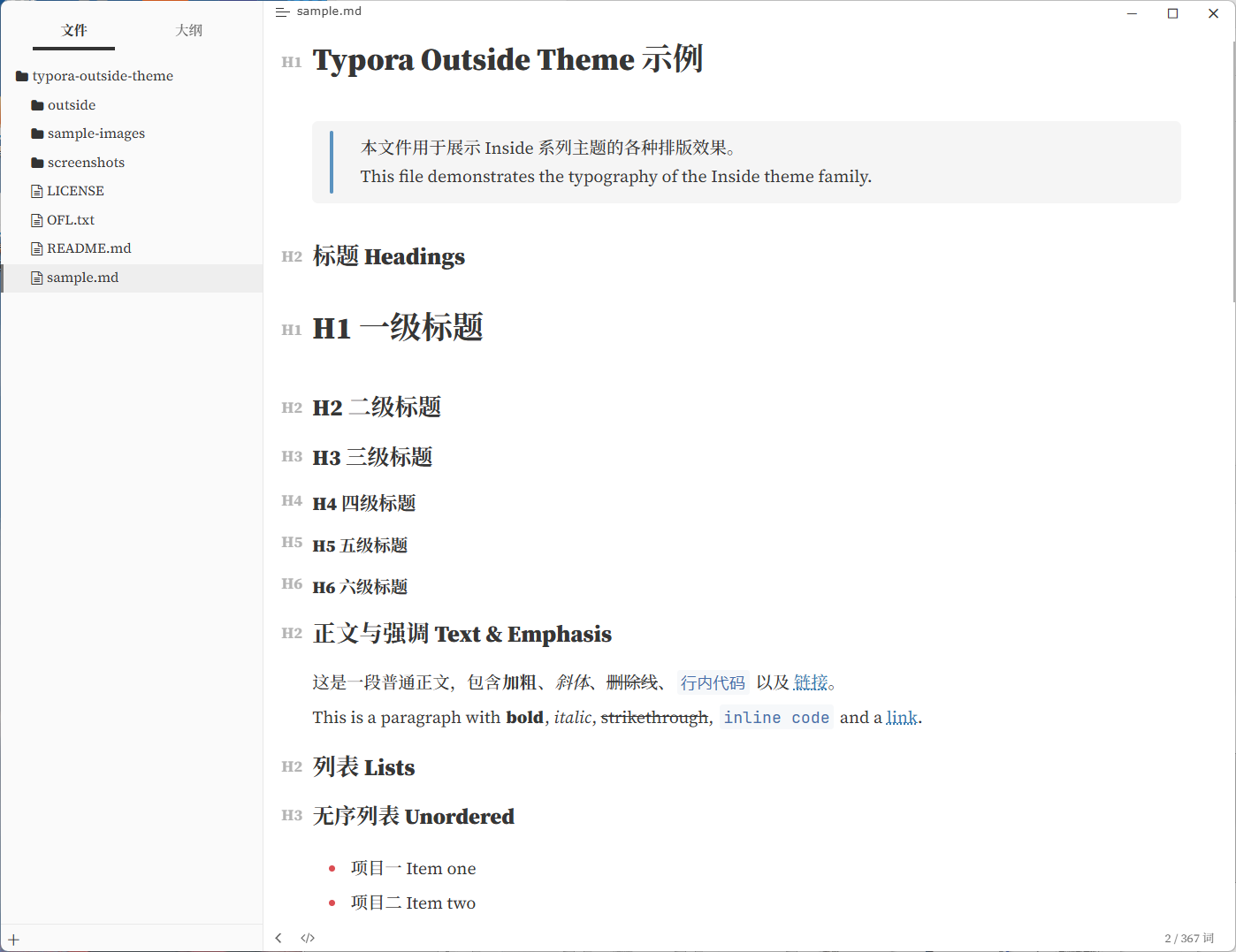Click the '行内代码' inline code snippet
Image resolution: width=1236 pixels, height=952 pixels.
713,682
